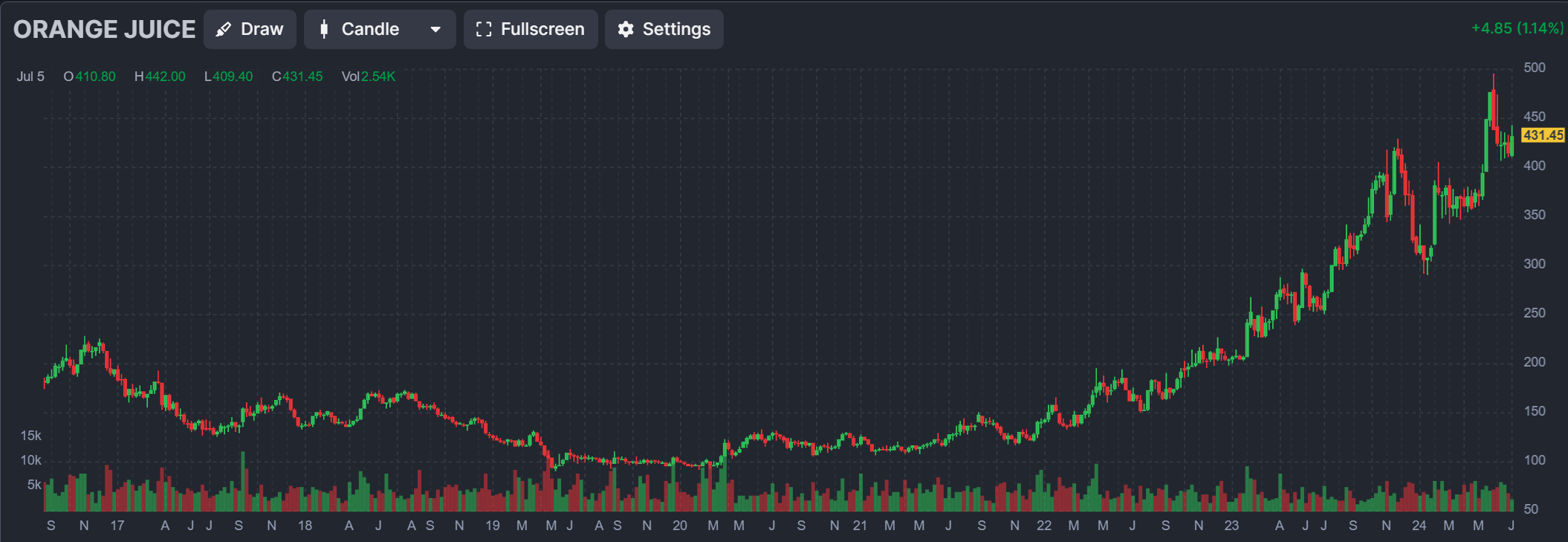Click the Jul 5 date label
Image resolution: width=1568 pixels, height=542 pixels.
30,77
